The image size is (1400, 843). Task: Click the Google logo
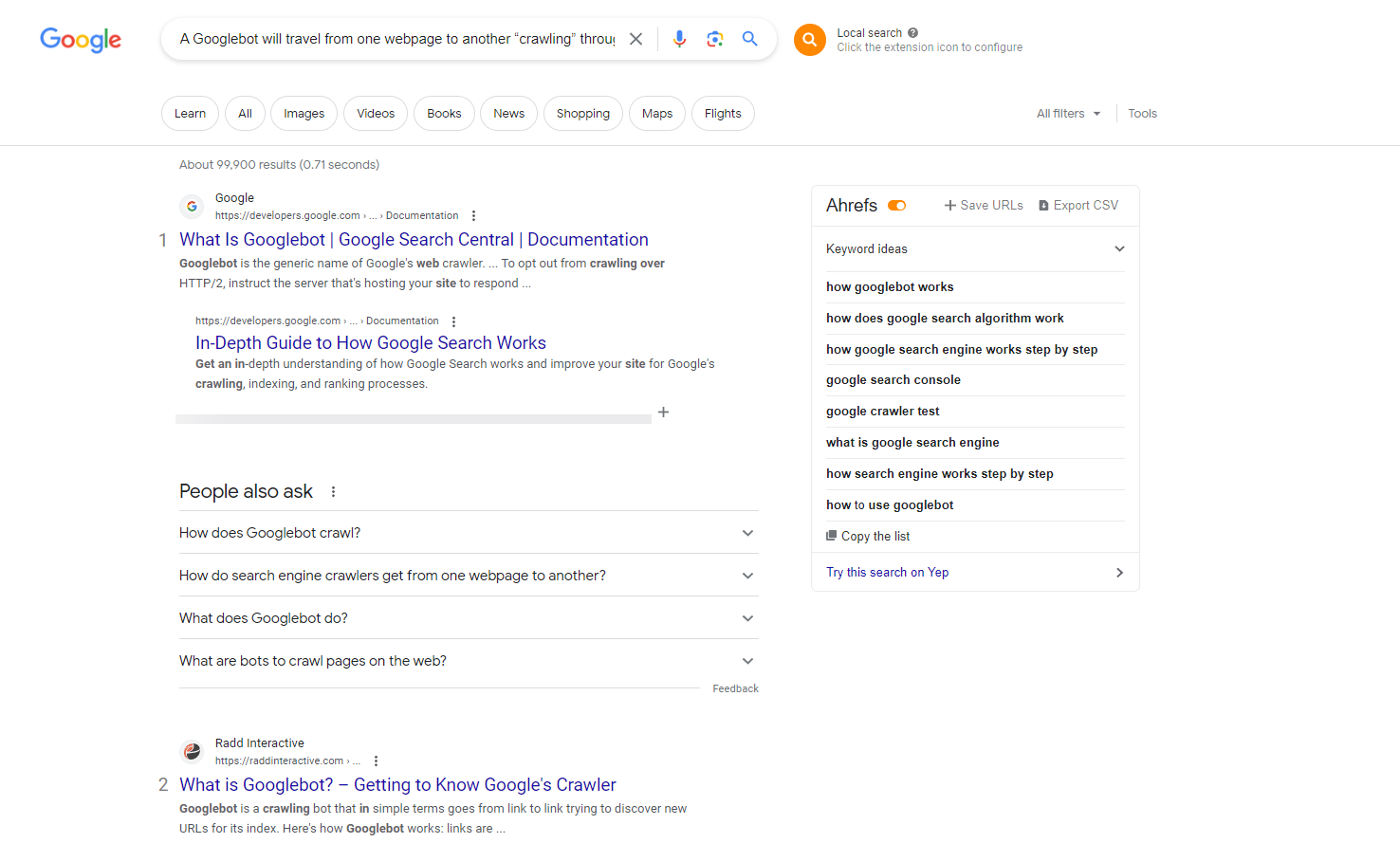(81, 39)
